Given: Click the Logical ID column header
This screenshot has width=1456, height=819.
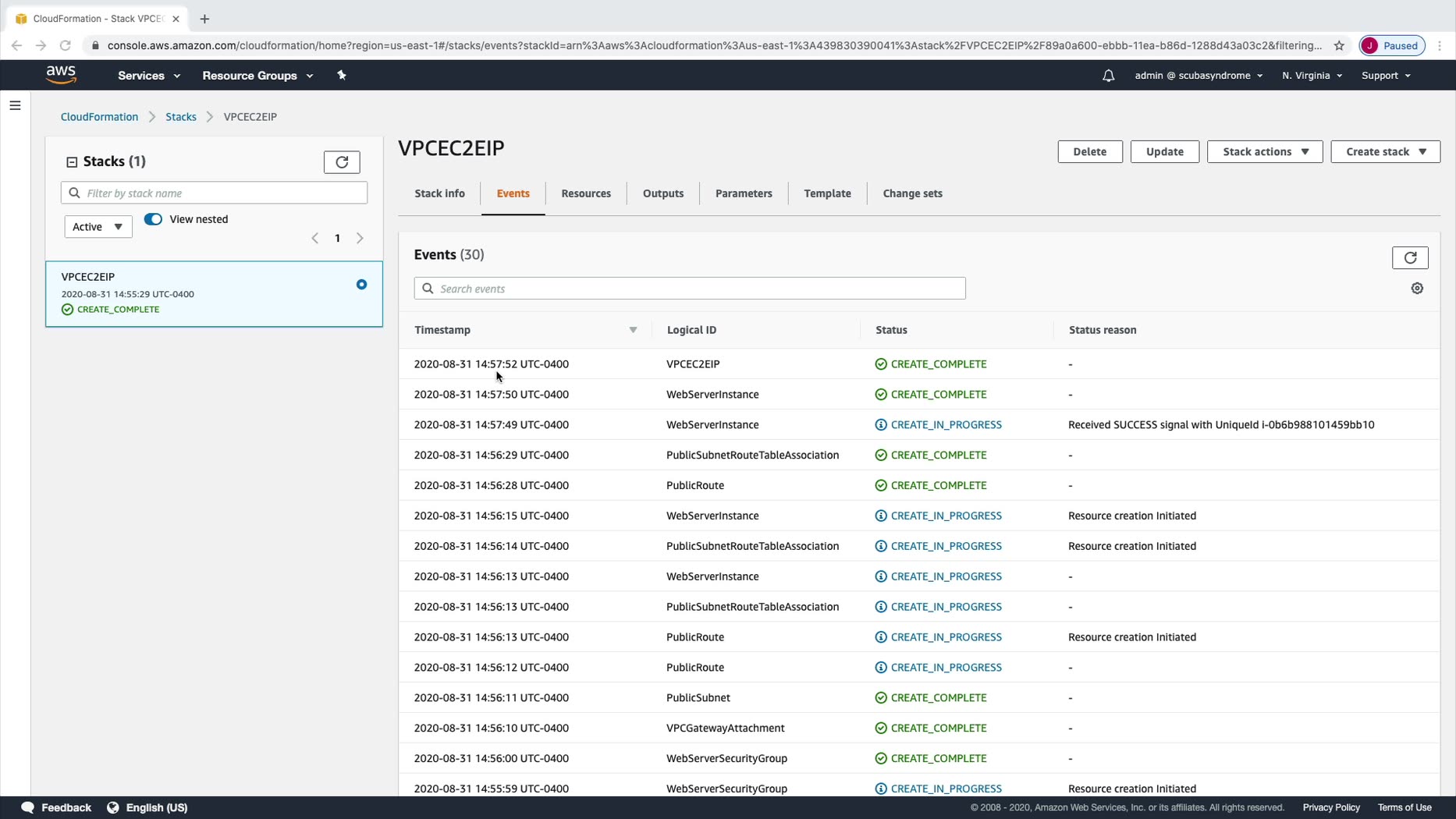Looking at the screenshot, I should click(691, 330).
